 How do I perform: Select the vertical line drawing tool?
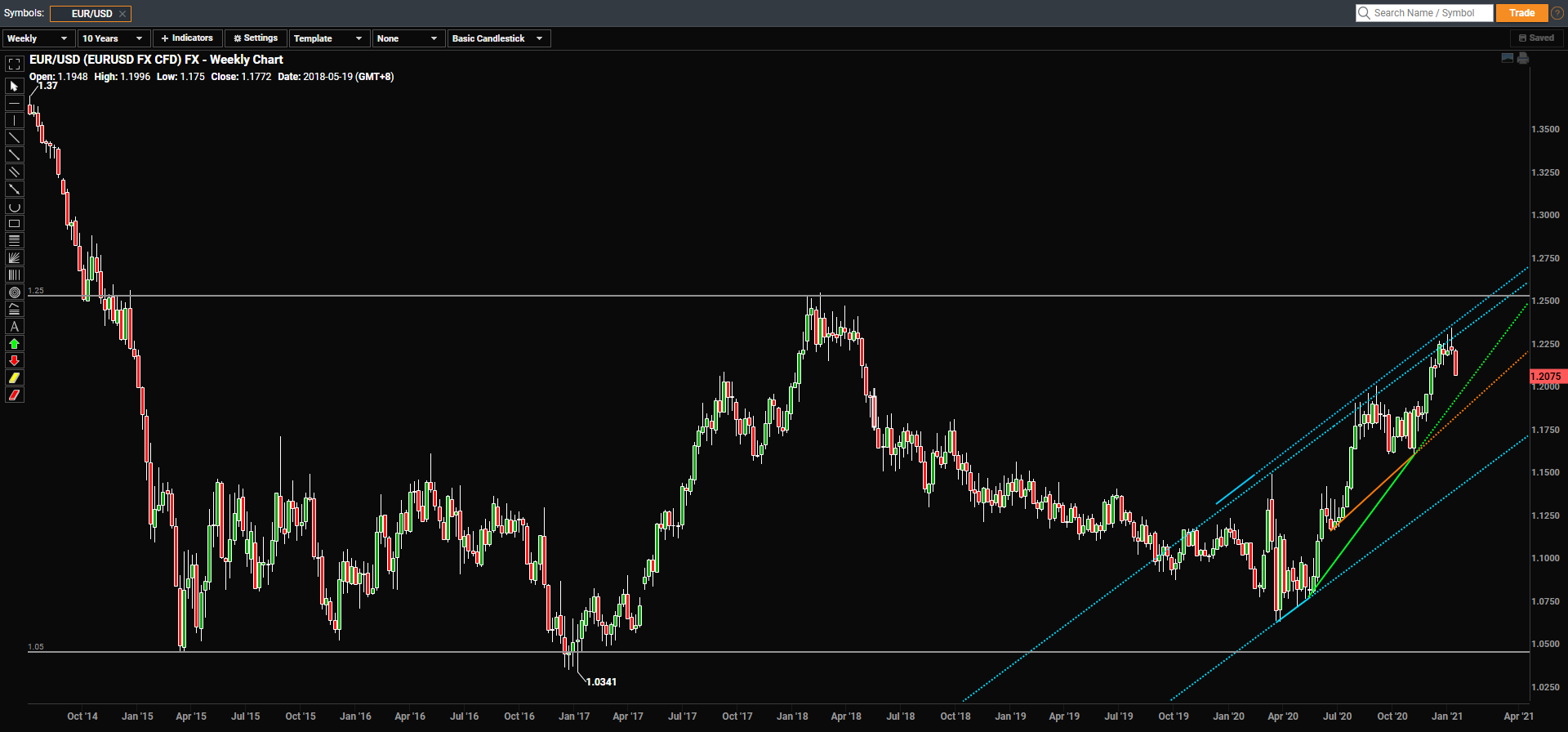[14, 121]
